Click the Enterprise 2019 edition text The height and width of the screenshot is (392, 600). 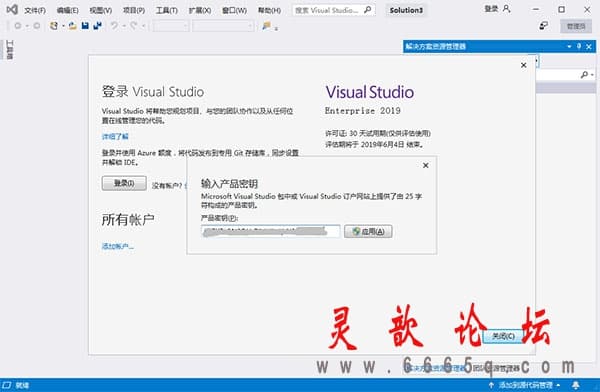click(x=363, y=111)
